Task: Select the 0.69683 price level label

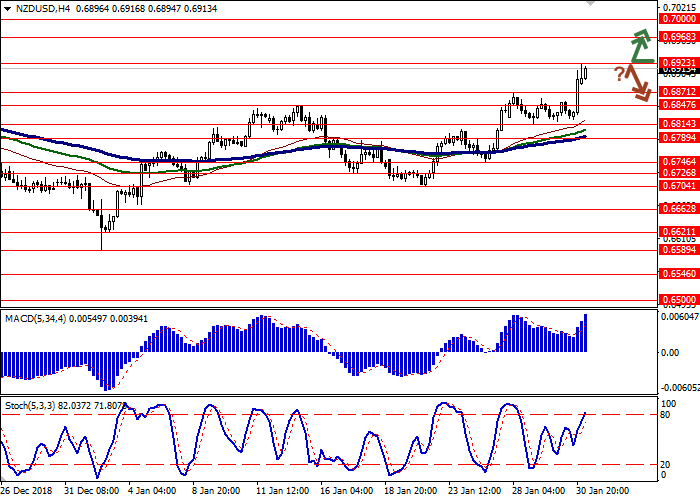Action: click(677, 37)
